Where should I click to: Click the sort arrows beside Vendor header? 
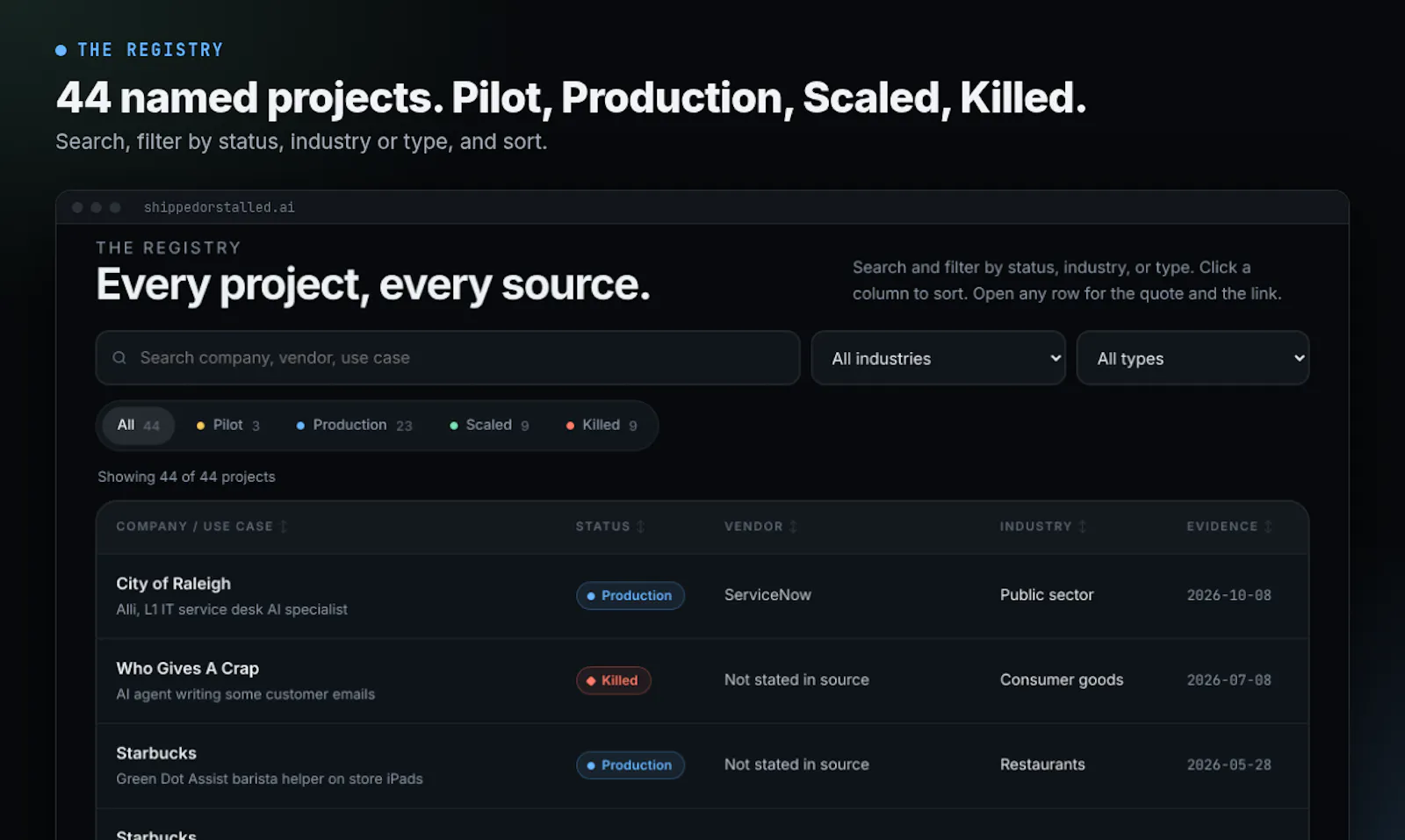(794, 527)
